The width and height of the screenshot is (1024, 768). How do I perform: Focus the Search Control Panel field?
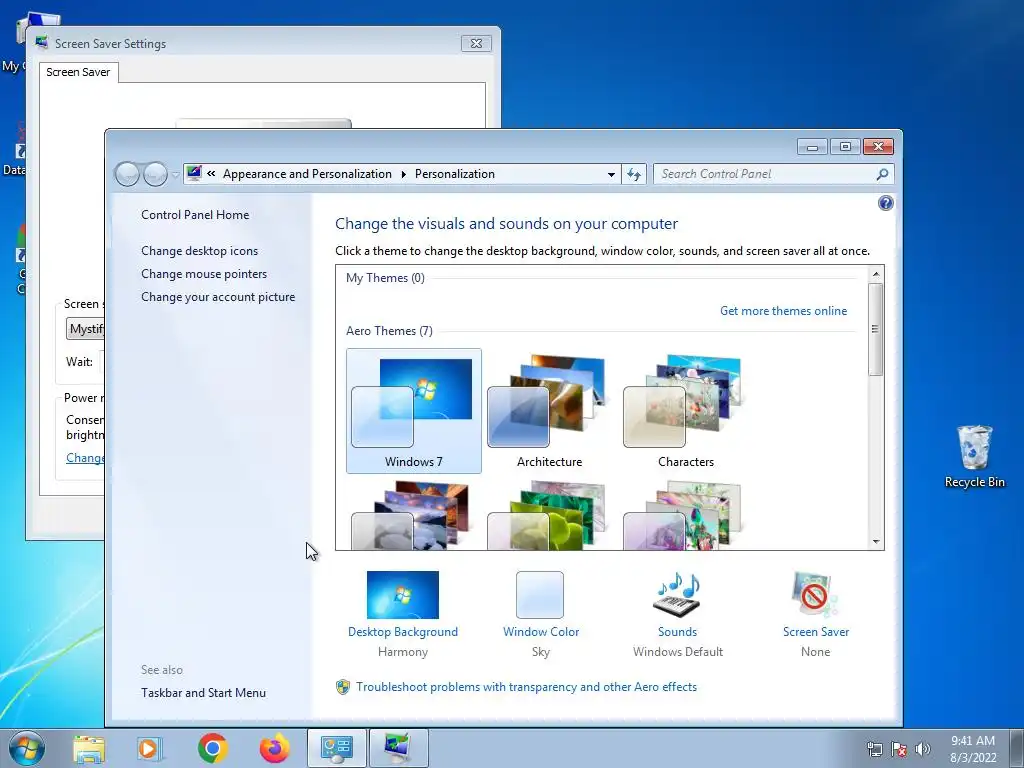[x=773, y=174]
